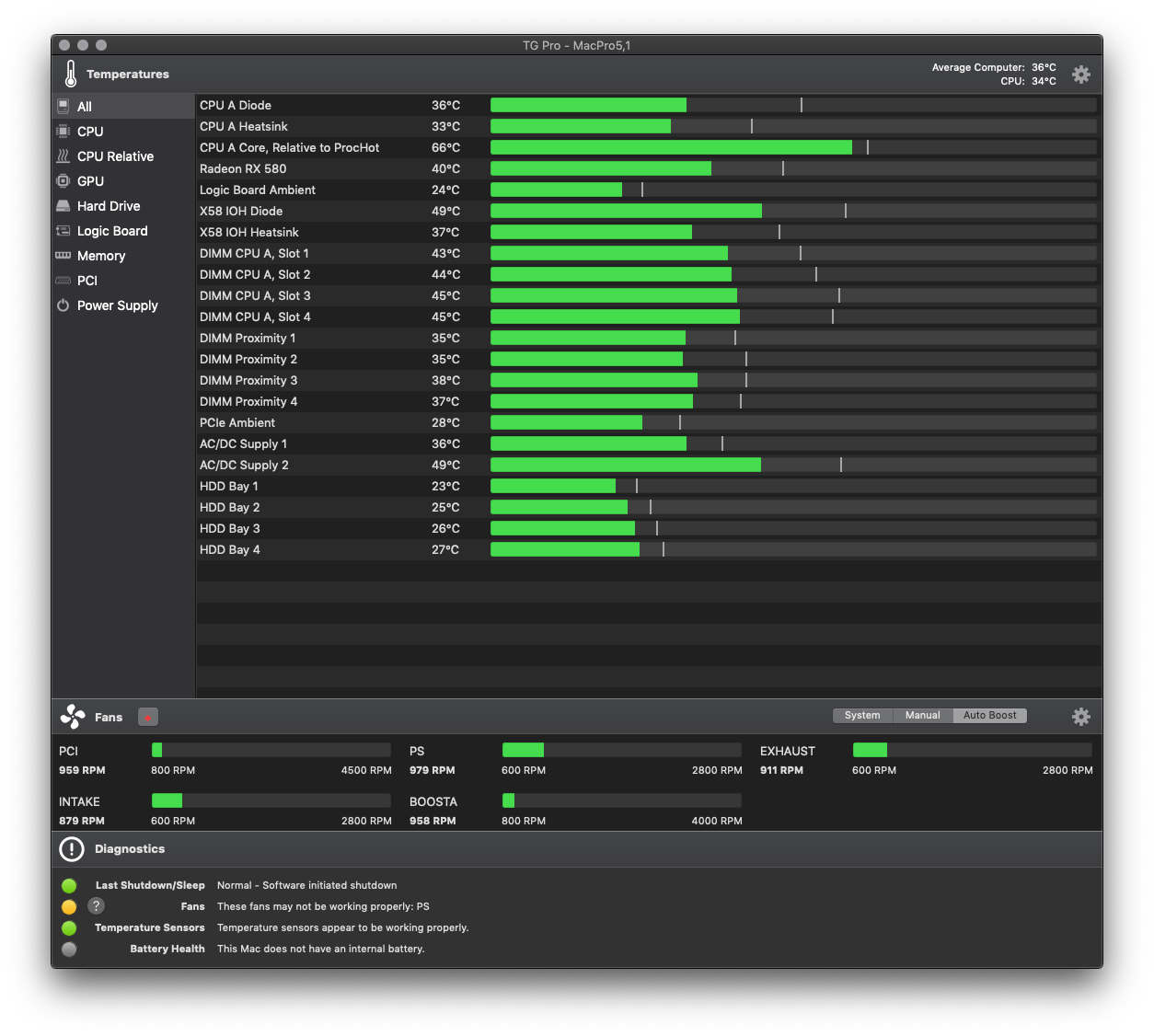Image resolution: width=1154 pixels, height=1036 pixels.
Task: Select Auto Boost fan mode
Action: click(990, 716)
